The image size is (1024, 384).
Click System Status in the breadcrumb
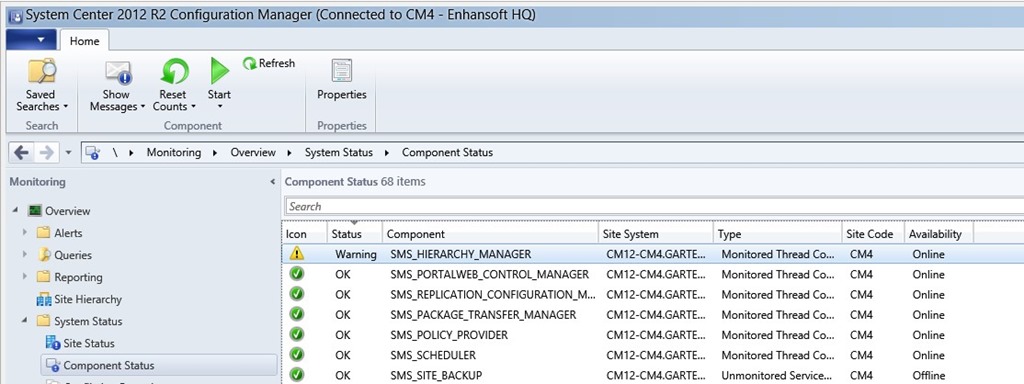click(338, 153)
